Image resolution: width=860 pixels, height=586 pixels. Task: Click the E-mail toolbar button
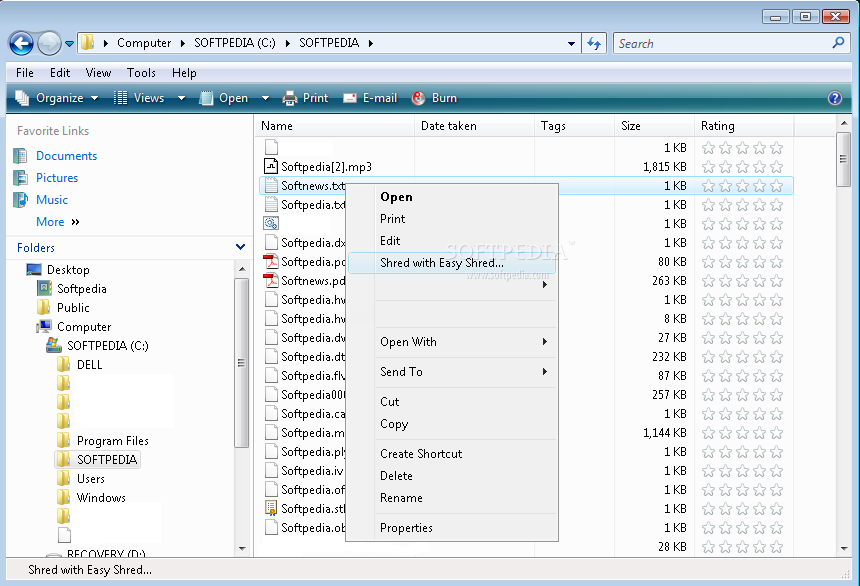[370, 98]
